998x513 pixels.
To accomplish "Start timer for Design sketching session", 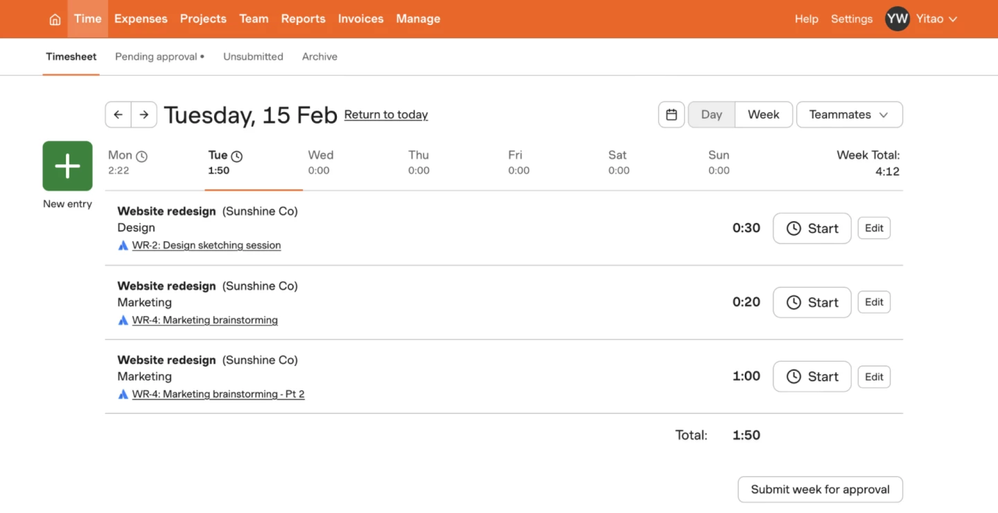I will (x=812, y=228).
